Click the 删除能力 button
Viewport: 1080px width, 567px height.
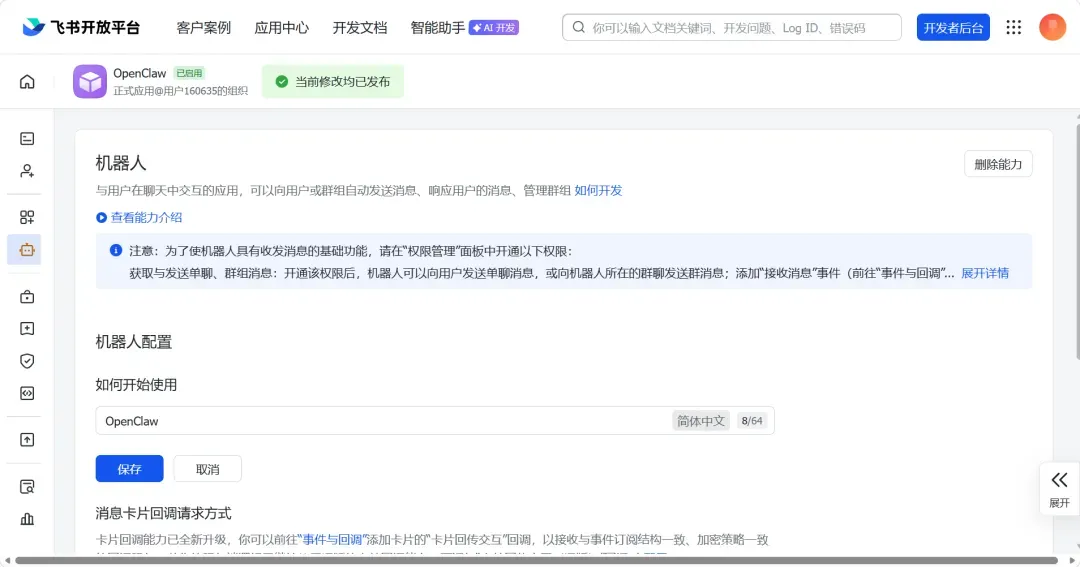(997, 164)
